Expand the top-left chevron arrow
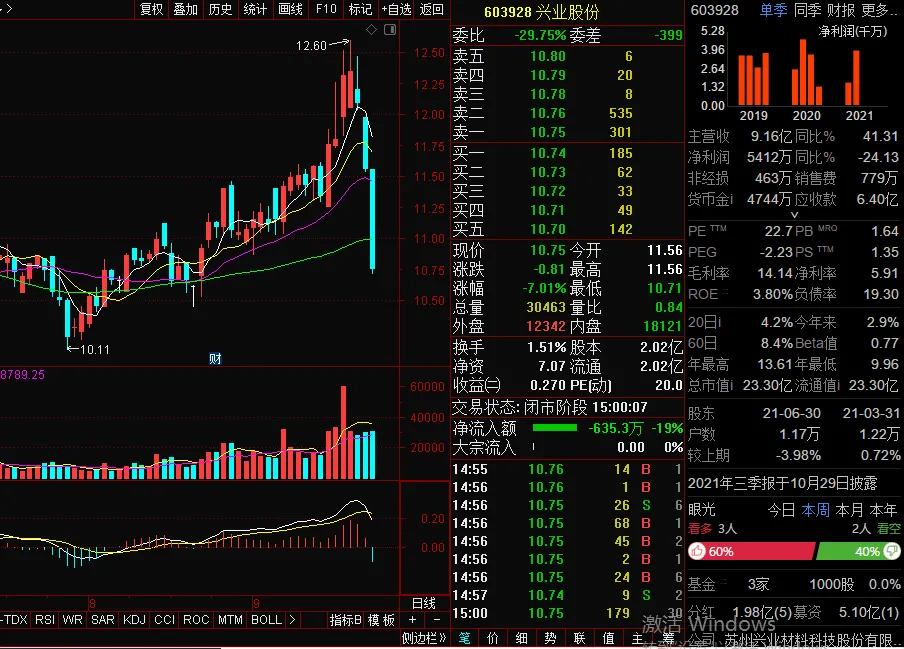 (x=8, y=9)
